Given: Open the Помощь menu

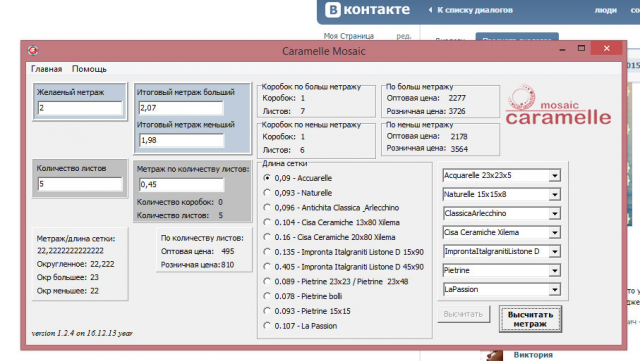Looking at the screenshot, I should (89, 69).
